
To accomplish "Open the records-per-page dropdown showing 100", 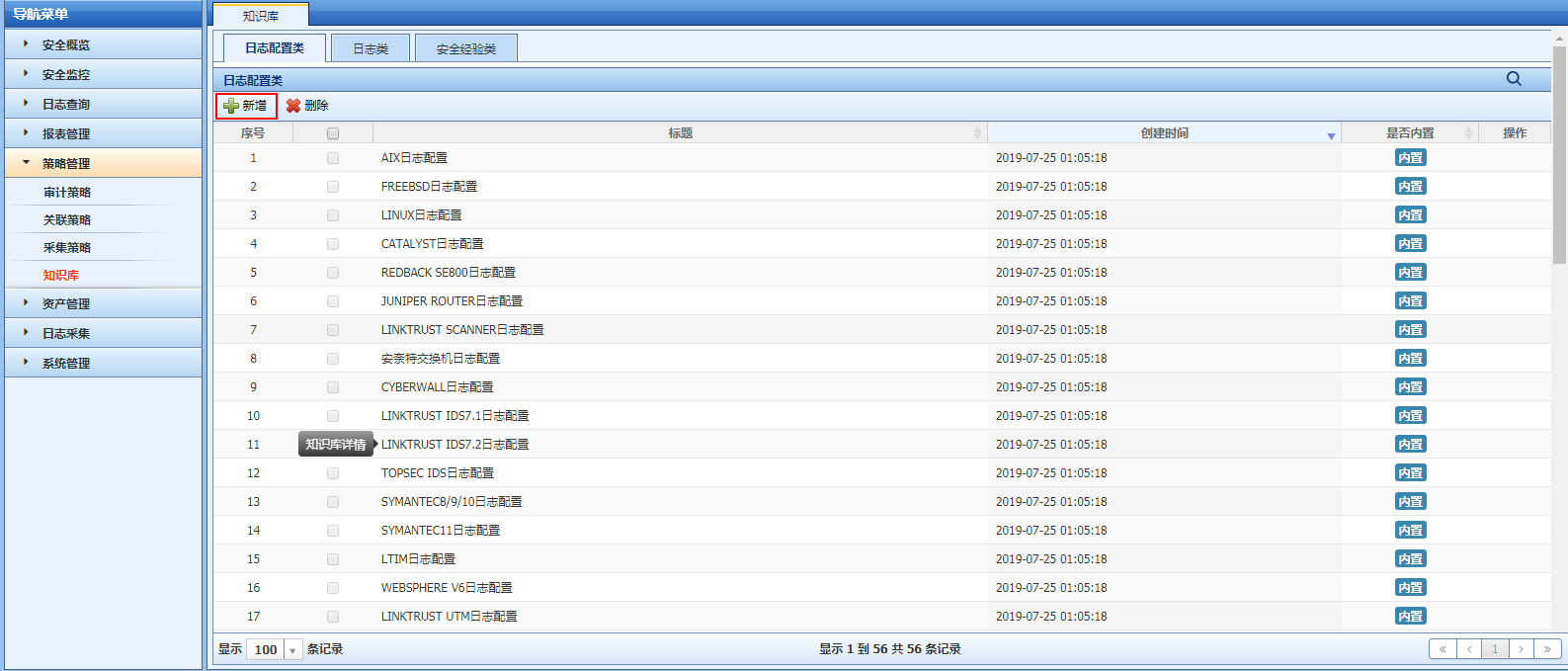I will pos(292,649).
